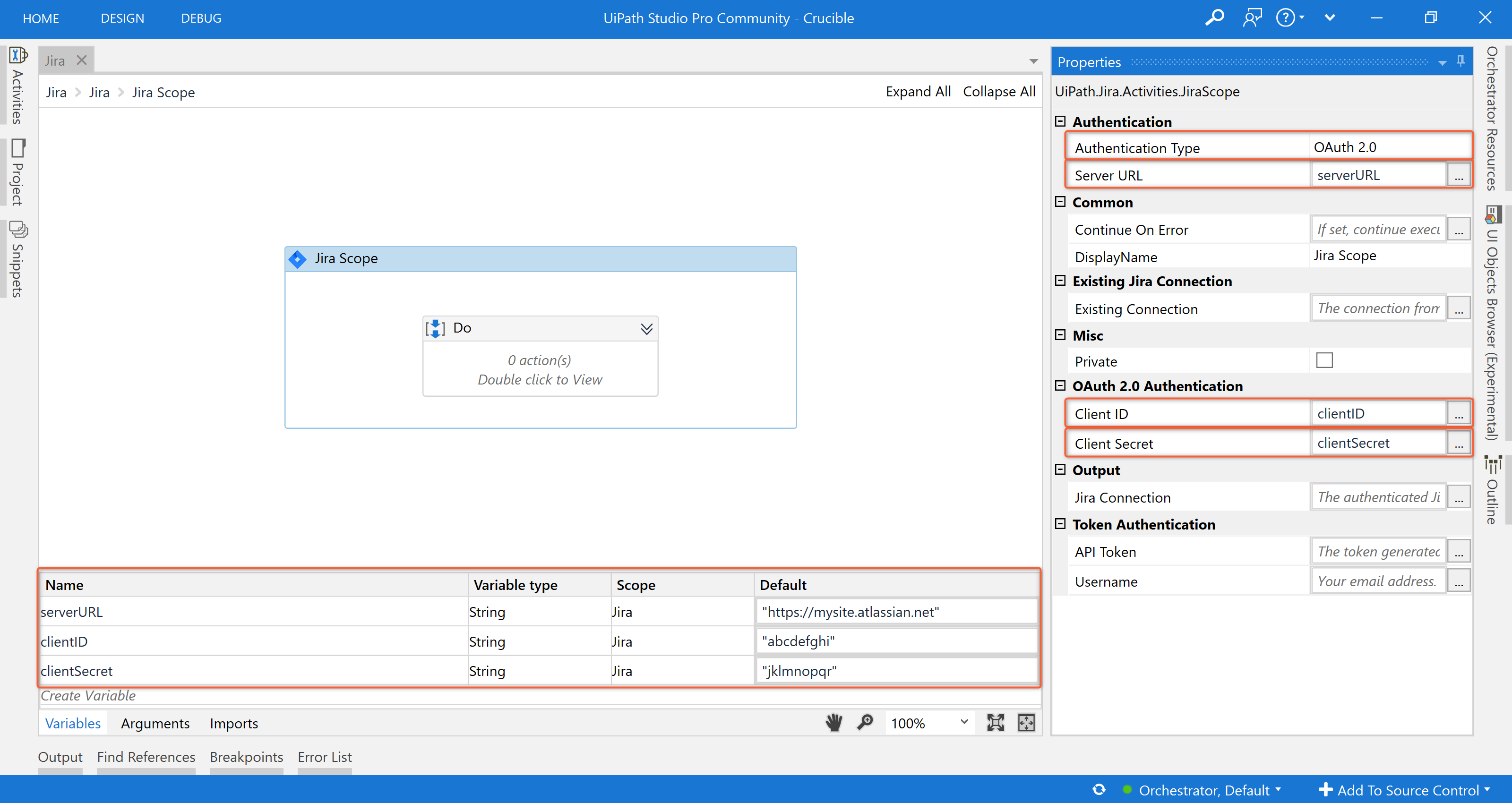
Task: Activate the pan hand tool
Action: 833,723
